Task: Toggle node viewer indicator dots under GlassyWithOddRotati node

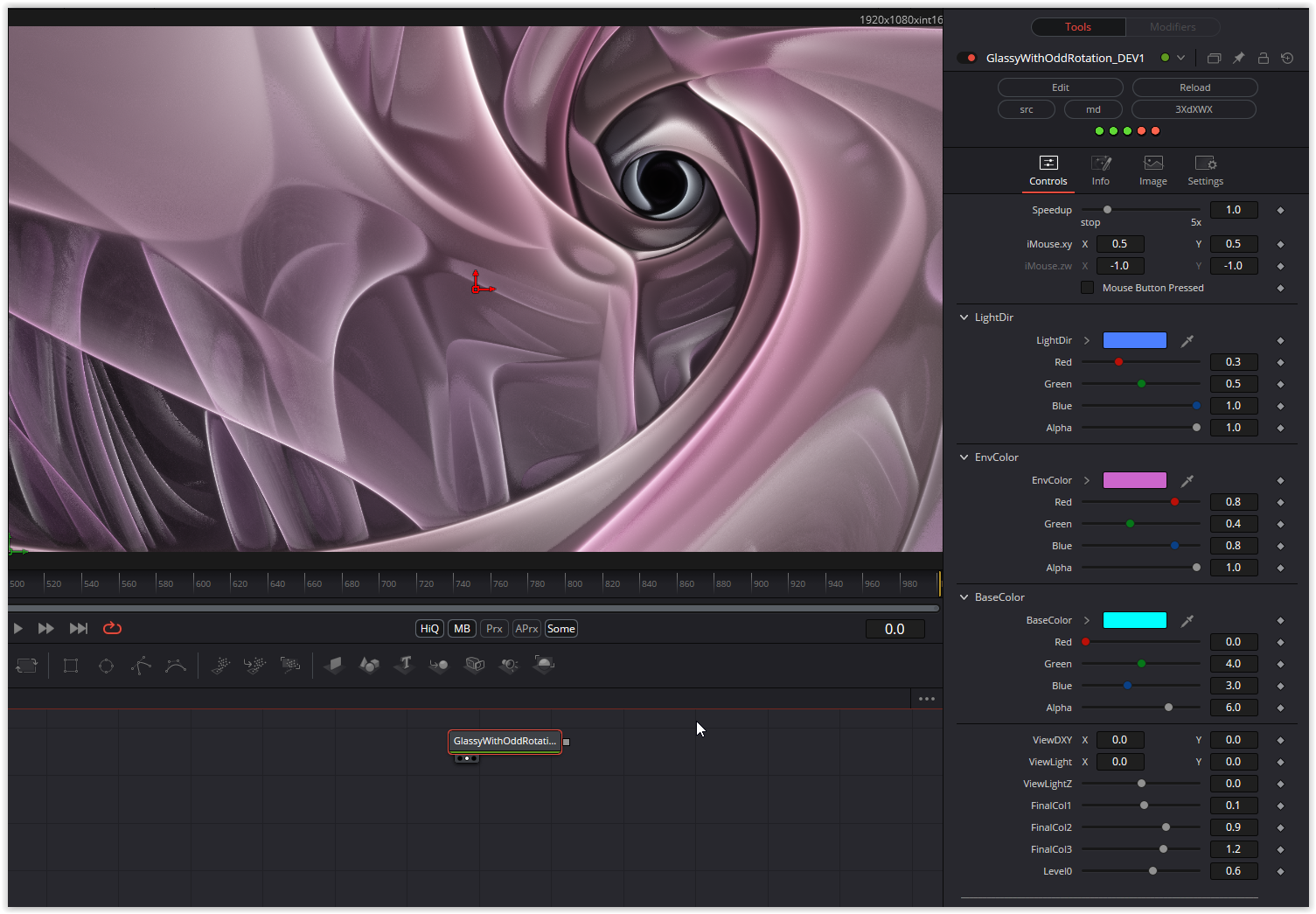Action: (467, 758)
